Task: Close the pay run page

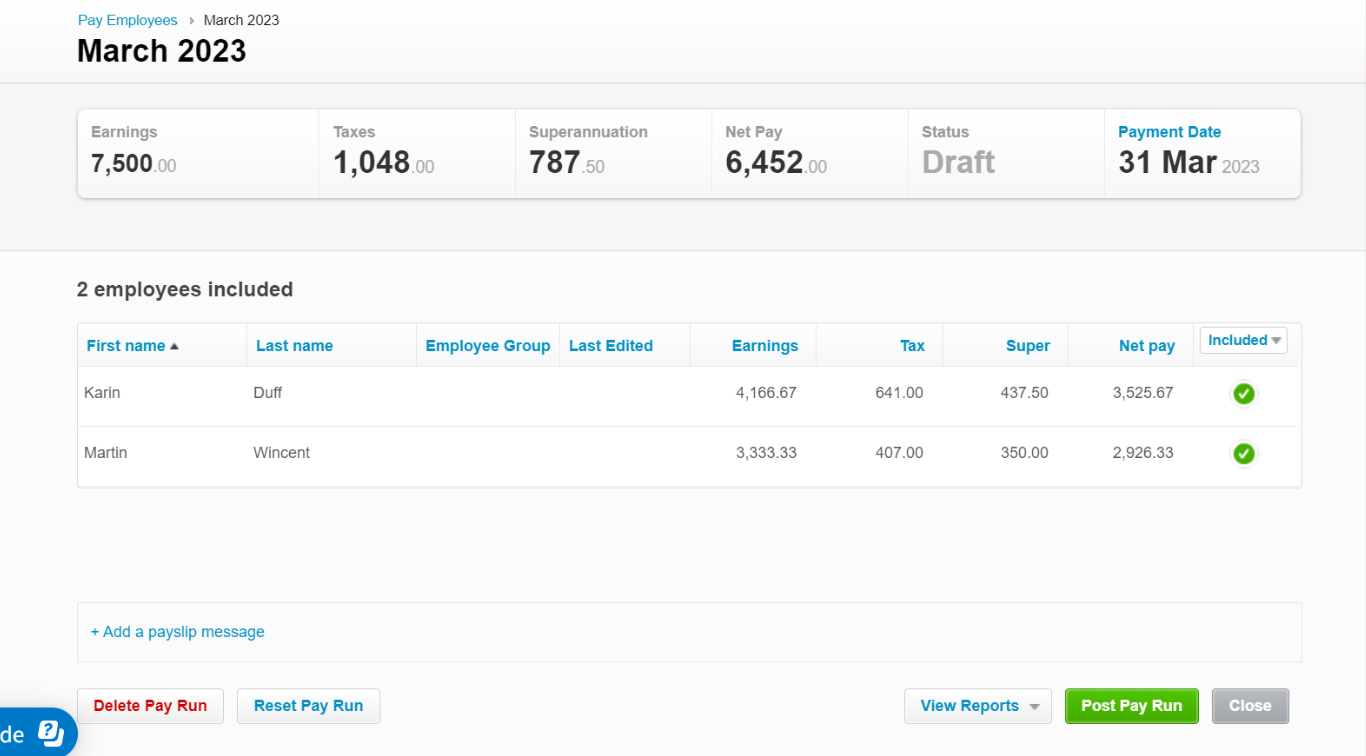Action: click(1250, 706)
